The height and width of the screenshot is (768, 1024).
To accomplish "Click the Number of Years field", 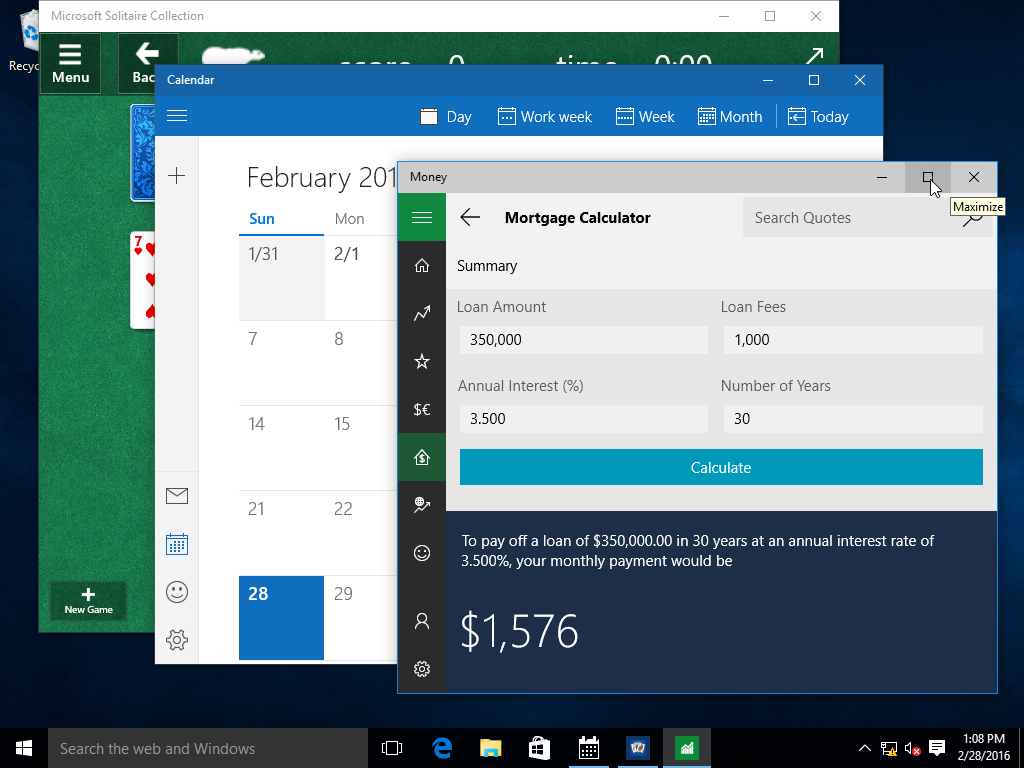I will click(x=853, y=419).
